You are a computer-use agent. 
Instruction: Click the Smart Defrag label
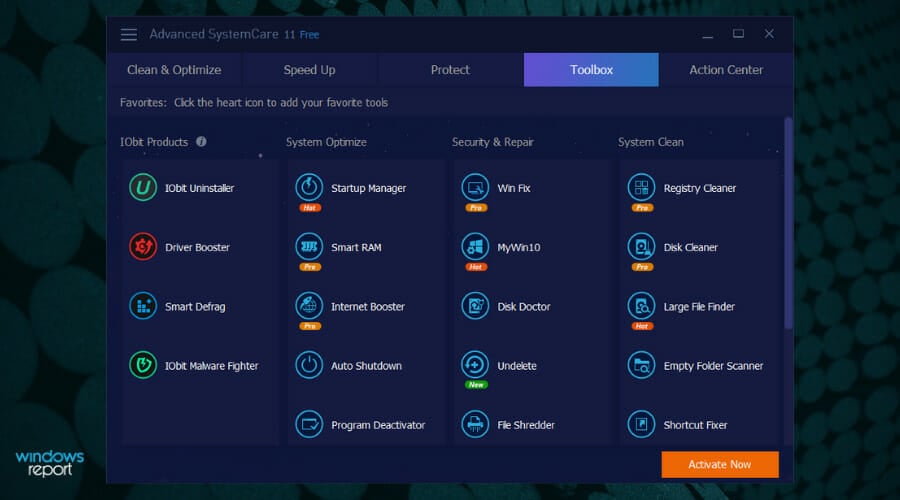click(195, 307)
